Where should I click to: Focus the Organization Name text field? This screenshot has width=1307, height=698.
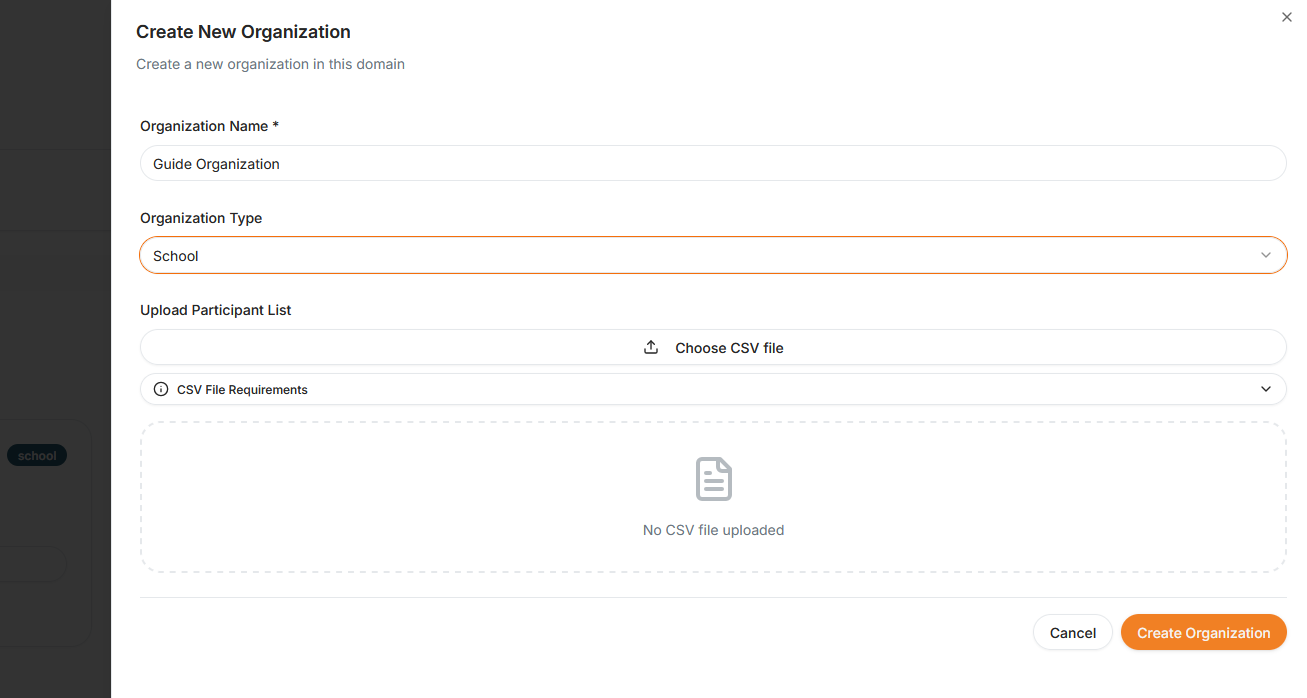pyautogui.click(x=712, y=163)
